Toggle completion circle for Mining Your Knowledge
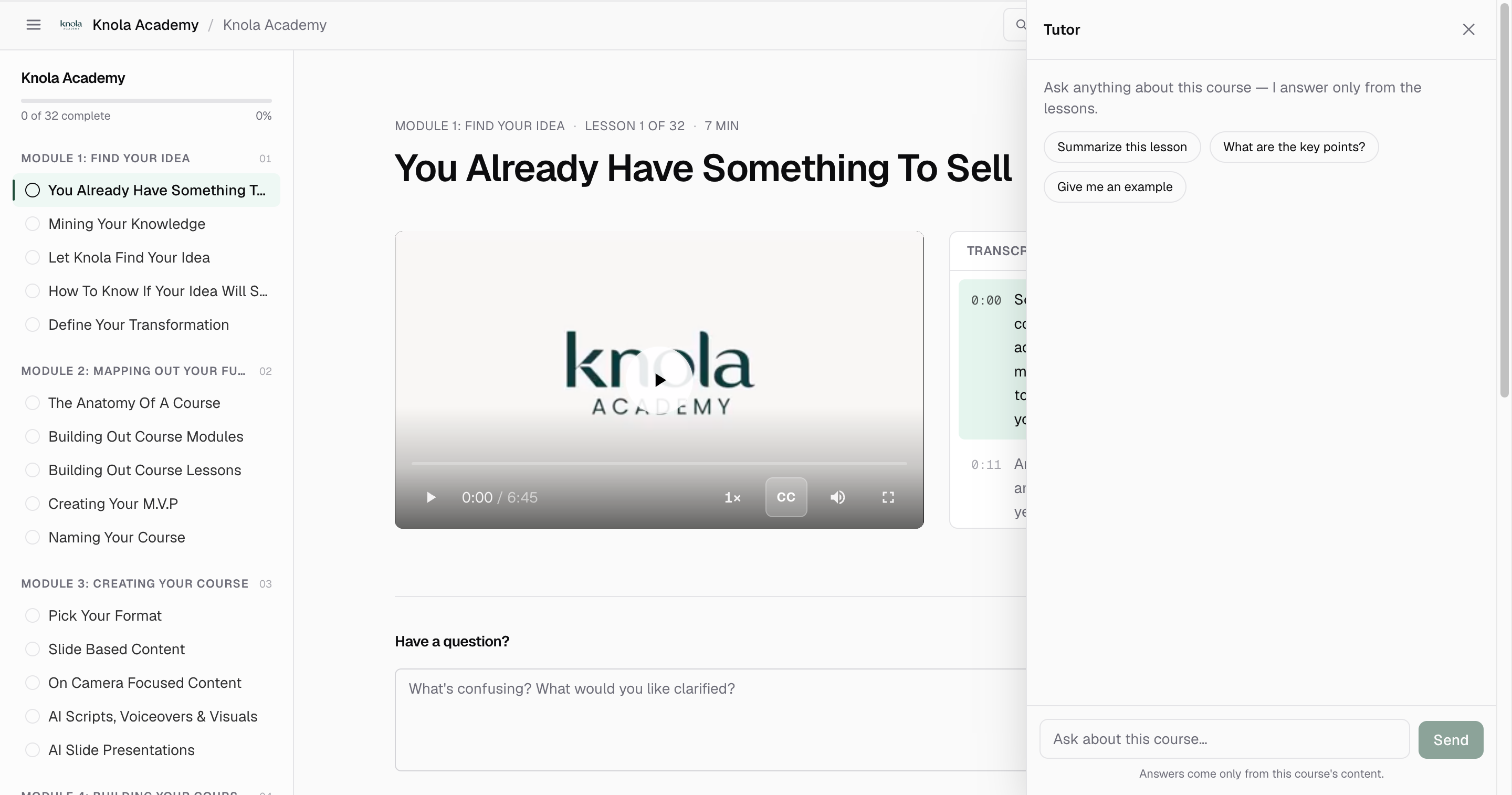The image size is (1512, 795). (x=33, y=224)
